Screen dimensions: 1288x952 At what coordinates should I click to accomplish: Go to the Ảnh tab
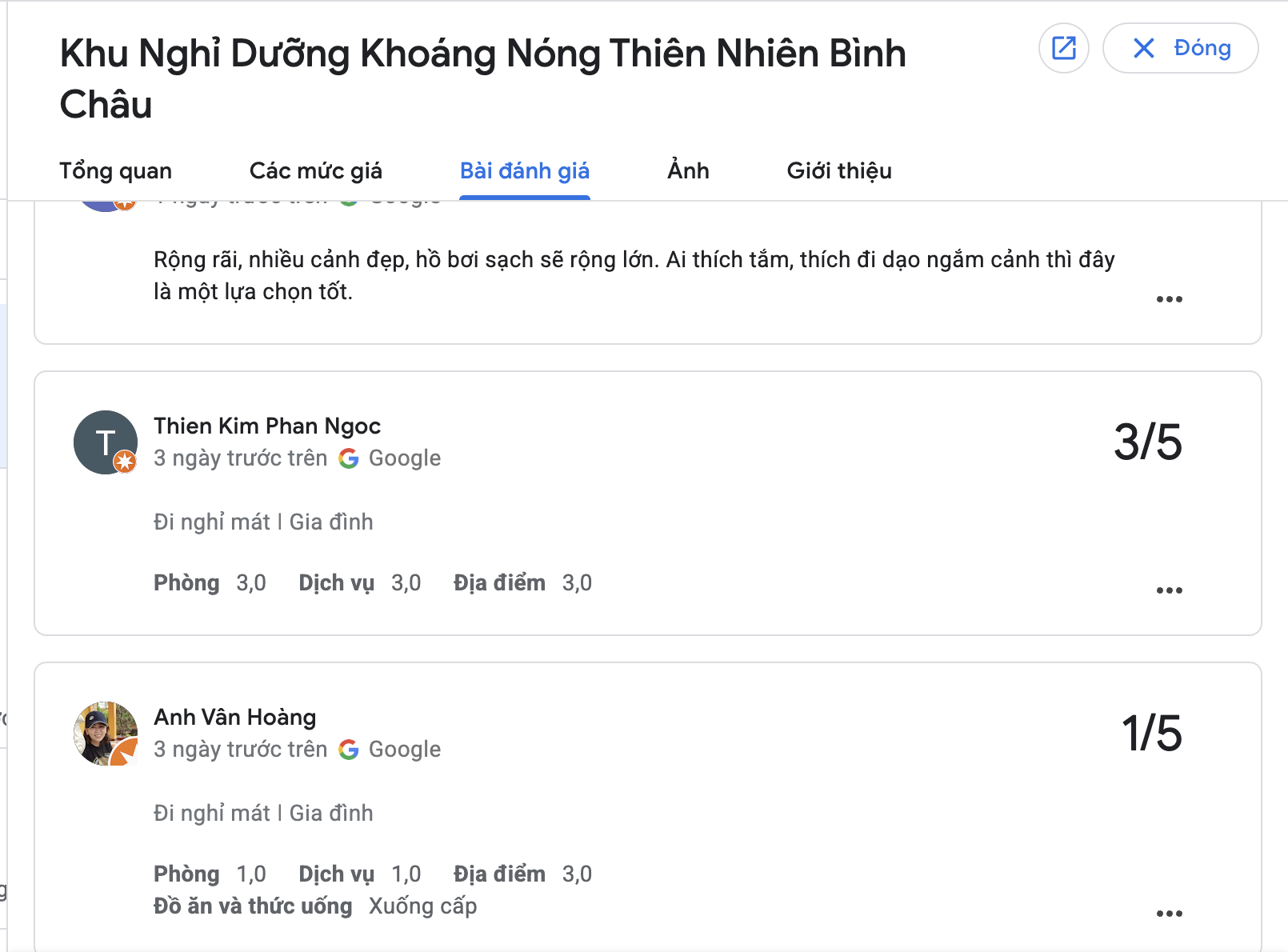[x=689, y=170]
